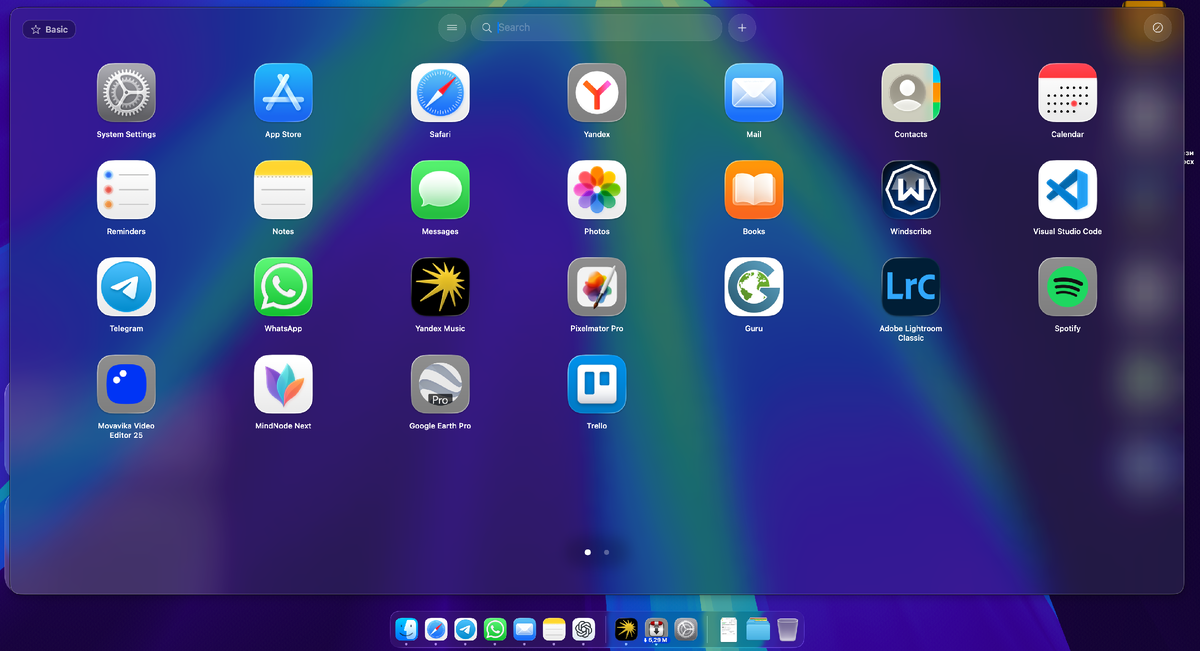
Task: Open System Settings in the Dock
Action: point(685,629)
